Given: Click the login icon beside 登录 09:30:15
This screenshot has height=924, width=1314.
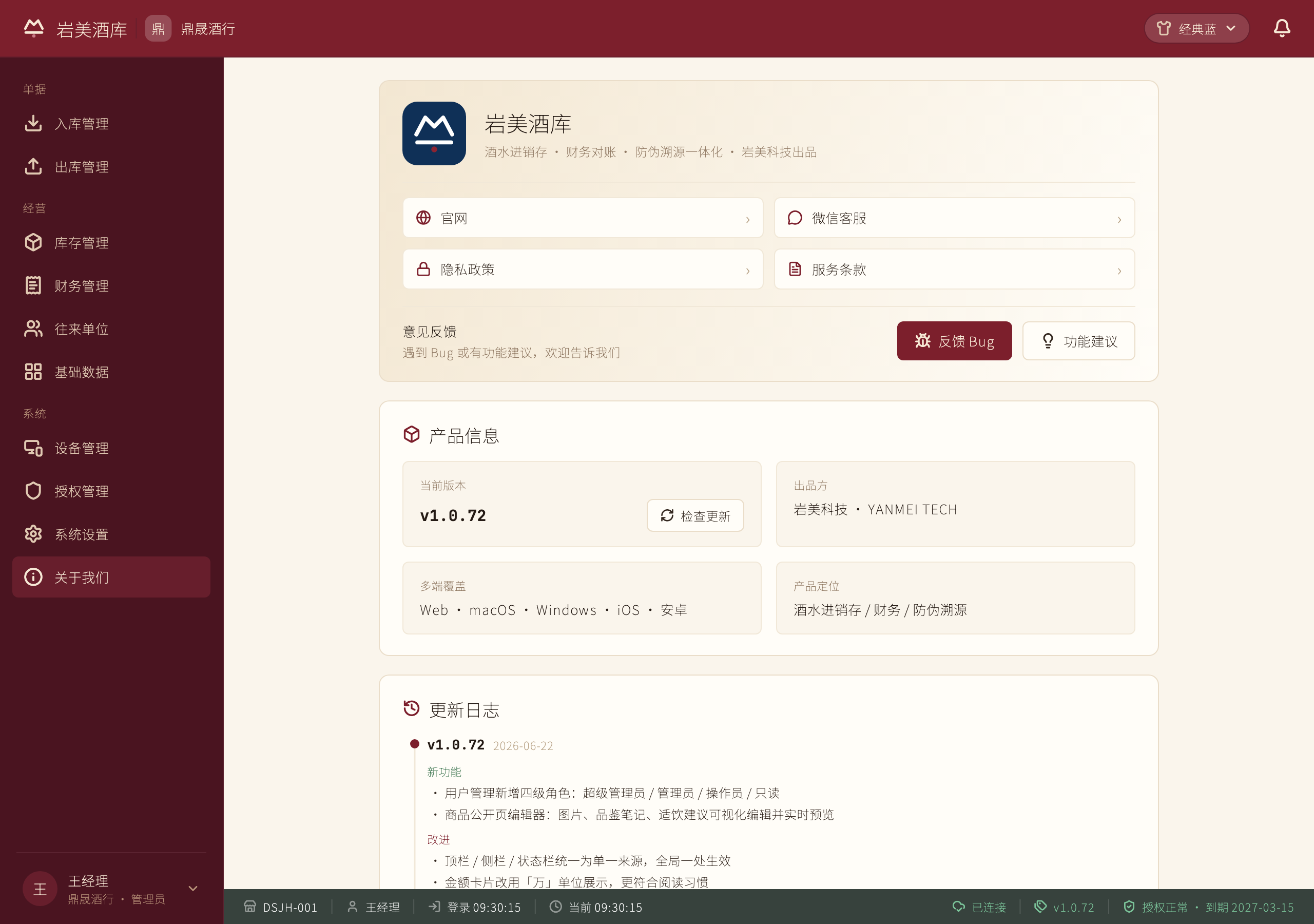Looking at the screenshot, I should click(x=434, y=906).
